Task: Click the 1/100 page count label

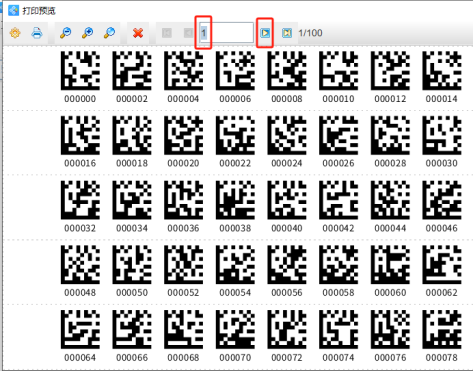Action: coord(310,33)
